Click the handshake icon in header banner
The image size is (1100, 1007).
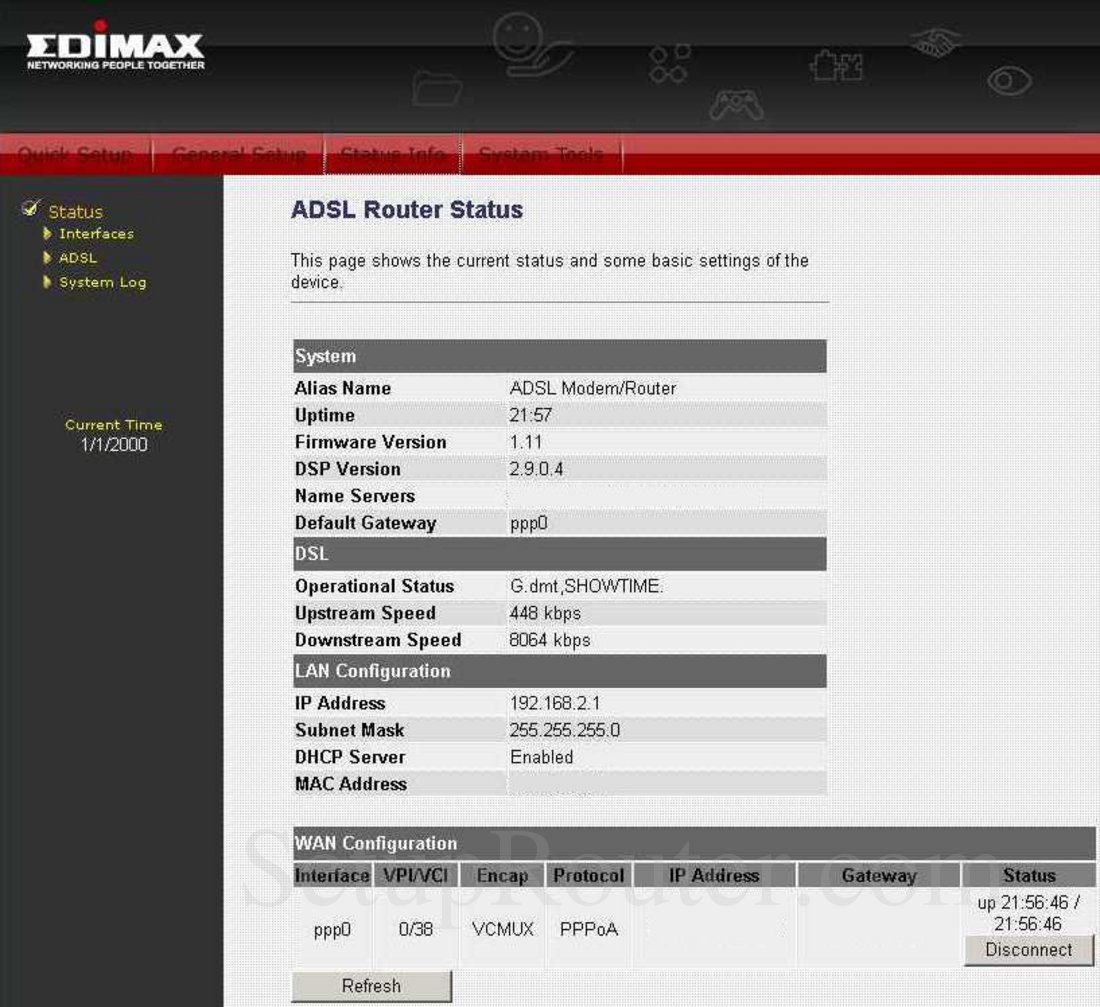[x=935, y=42]
